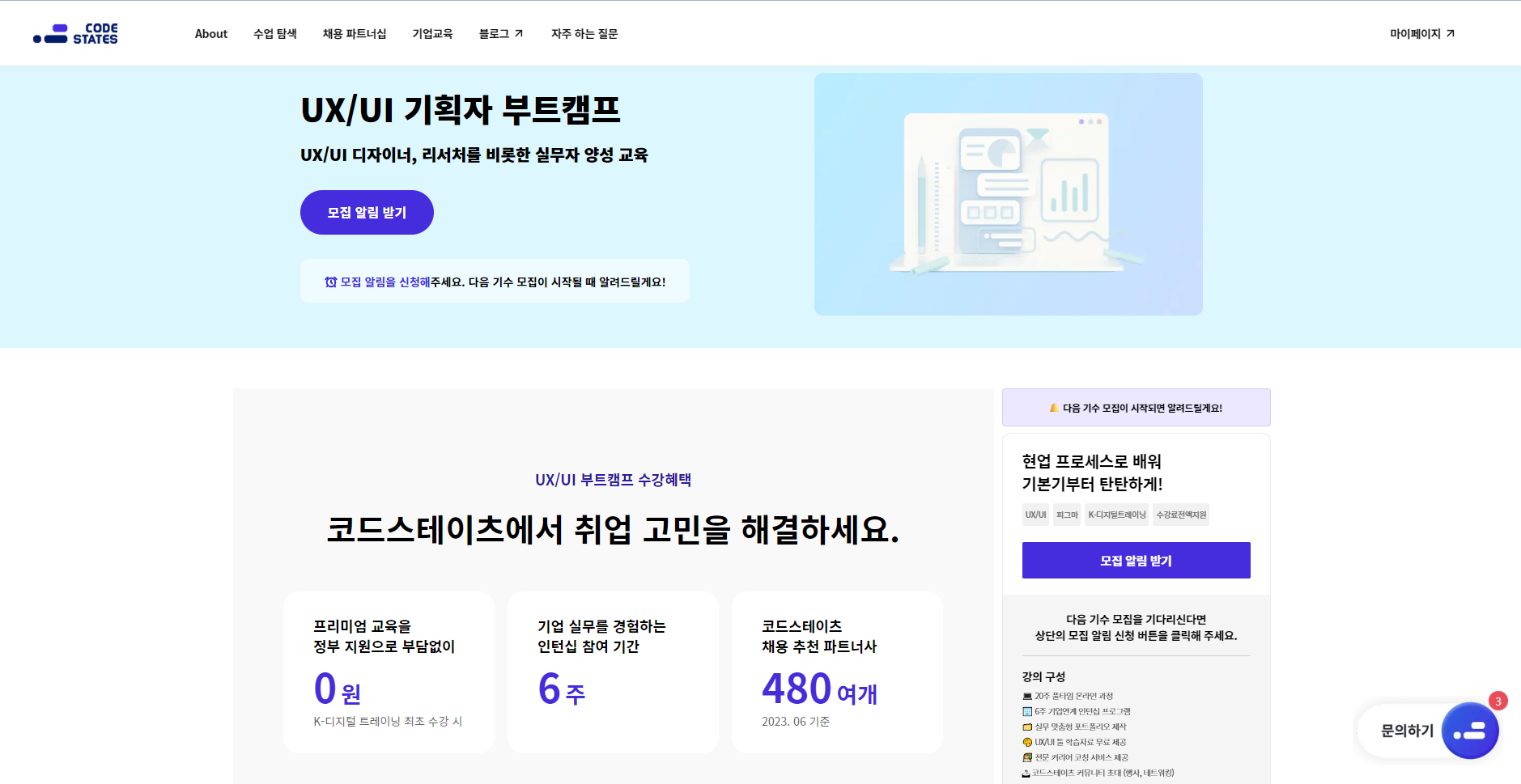The height and width of the screenshot is (784, 1521).
Task: Click sidebar 모집 알림 받기 button
Action: 1136,560
